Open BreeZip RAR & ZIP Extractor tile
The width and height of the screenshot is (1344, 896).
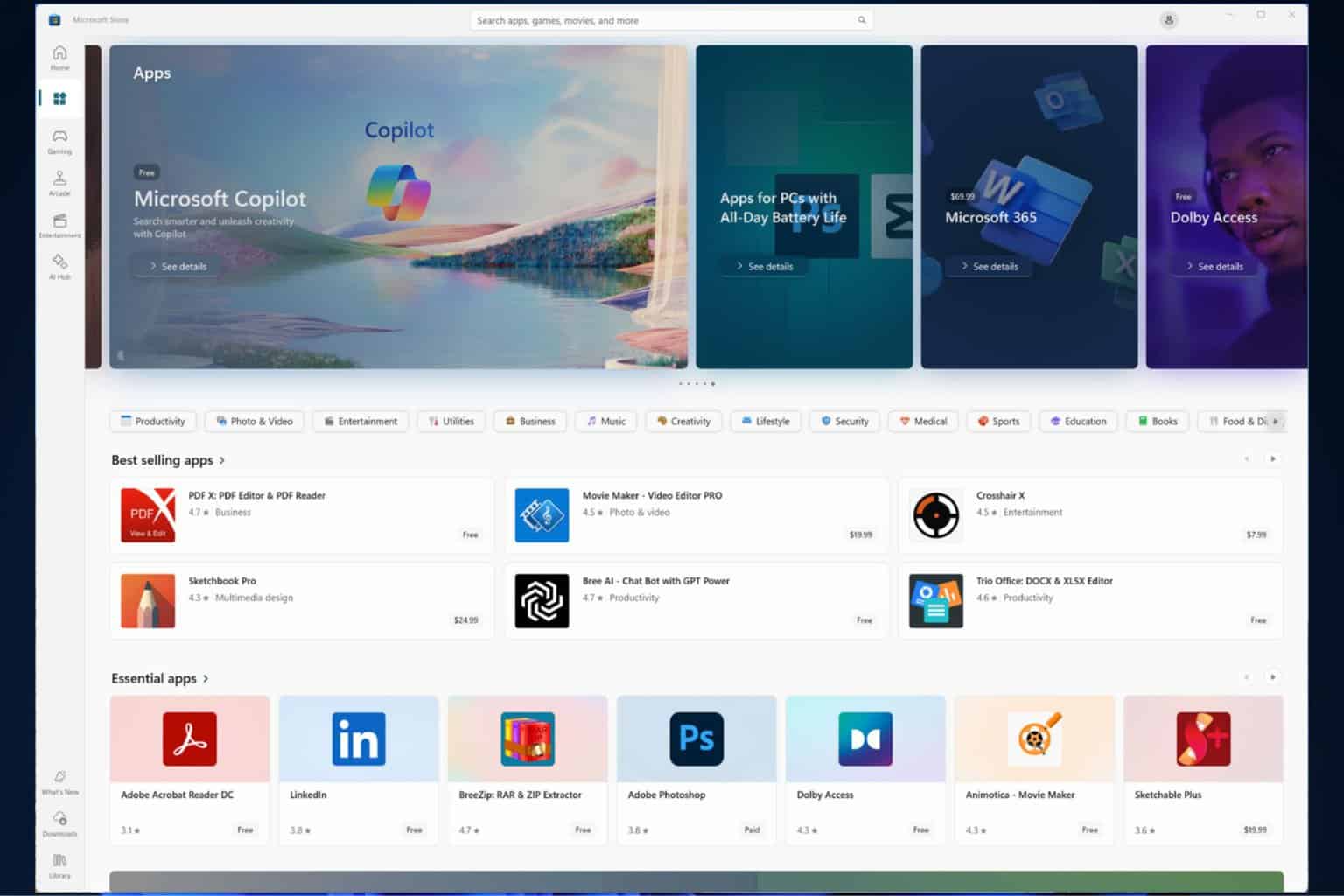click(528, 770)
